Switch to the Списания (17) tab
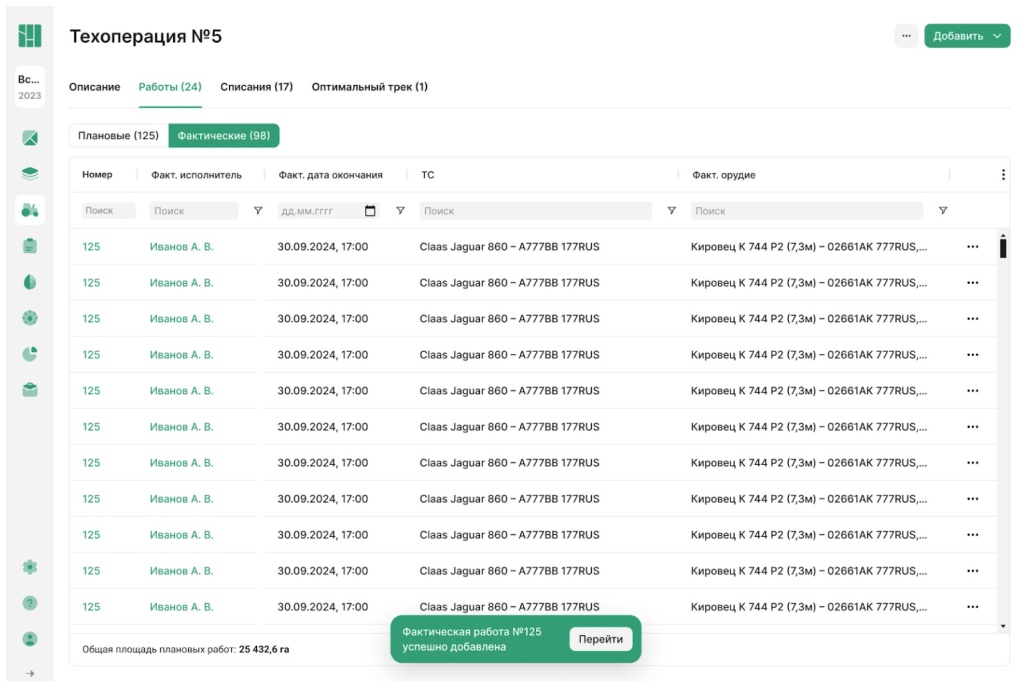The width and height of the screenshot is (1024, 686). click(256, 87)
